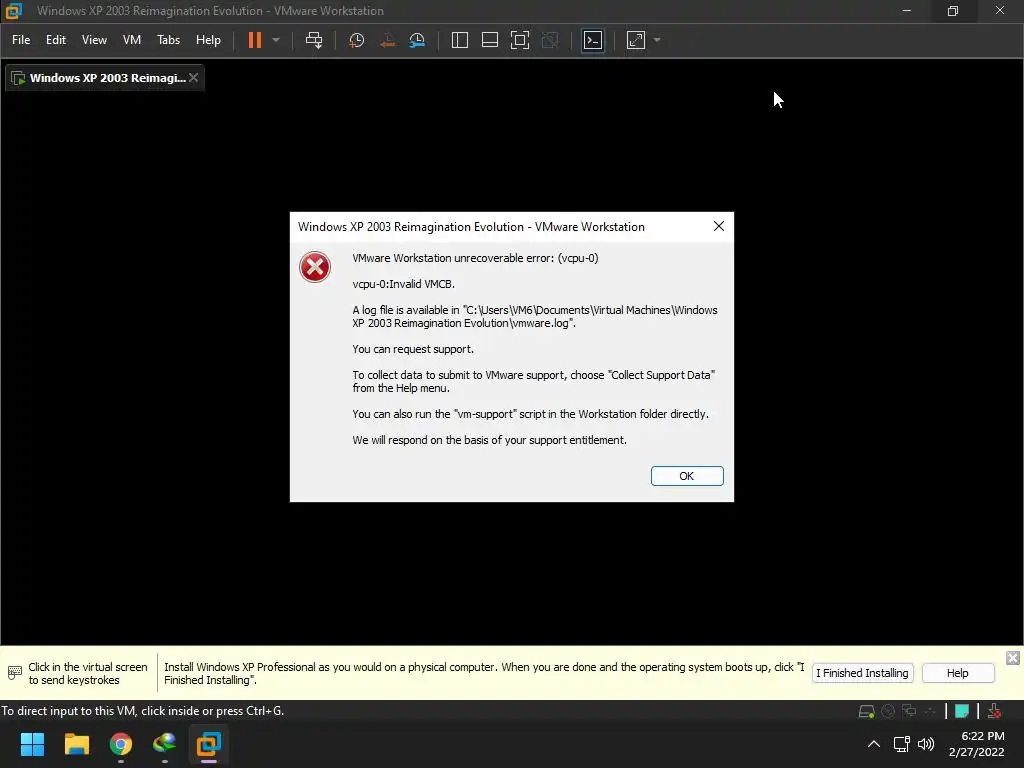Click the 'You can request support.' line
Viewport: 1024px width, 768px height.
(x=413, y=349)
